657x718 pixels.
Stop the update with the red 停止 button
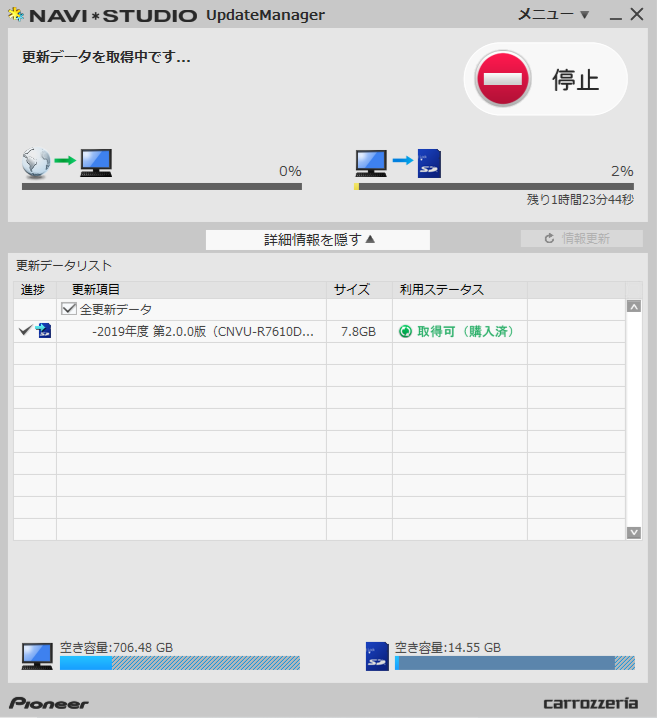pyautogui.click(x=545, y=79)
